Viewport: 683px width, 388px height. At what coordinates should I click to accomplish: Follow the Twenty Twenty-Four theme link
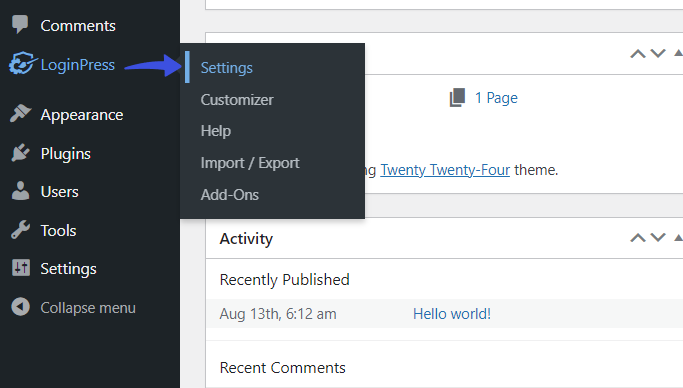tap(445, 170)
